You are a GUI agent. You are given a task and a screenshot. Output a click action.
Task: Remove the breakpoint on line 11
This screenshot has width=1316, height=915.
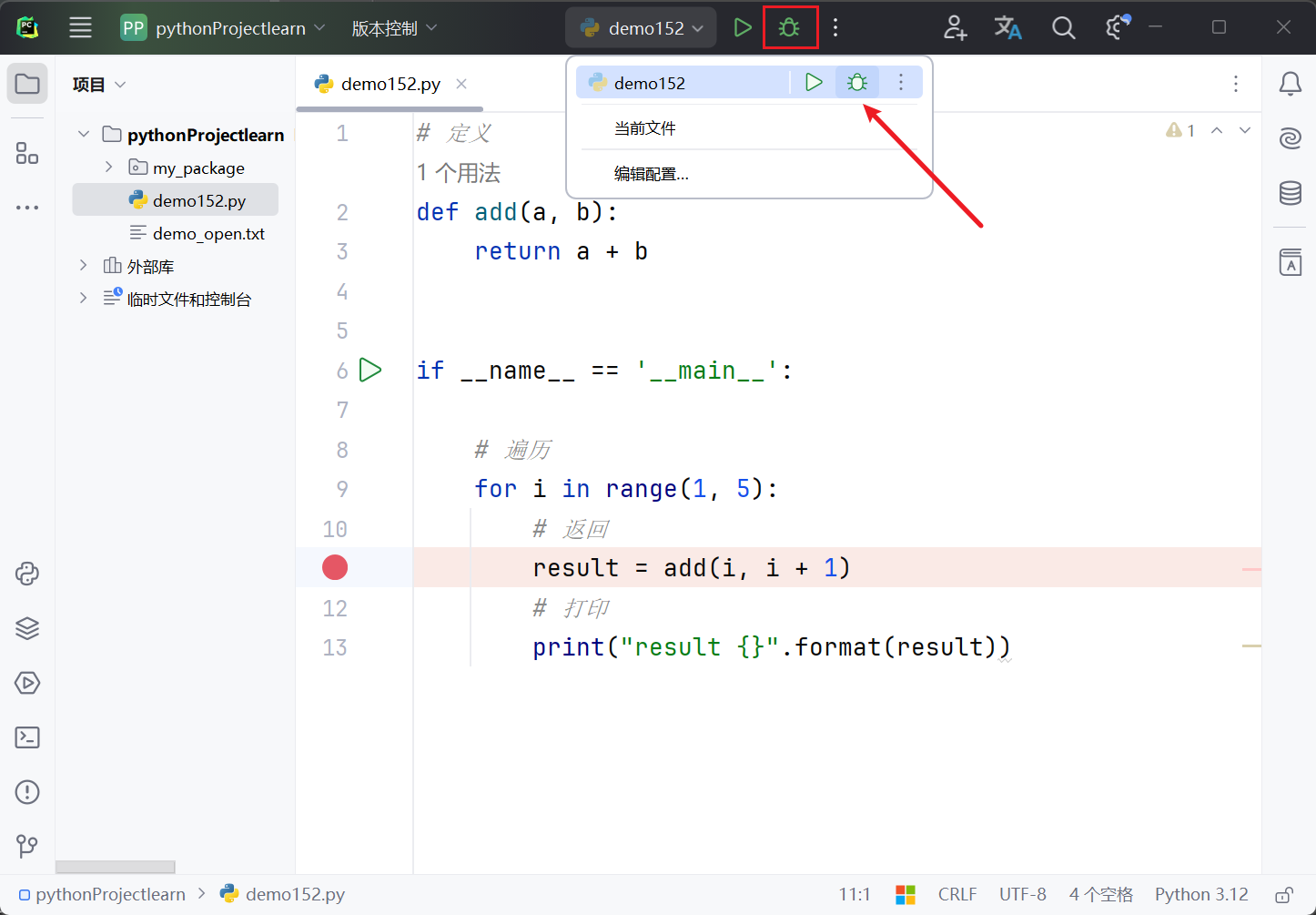(335, 567)
